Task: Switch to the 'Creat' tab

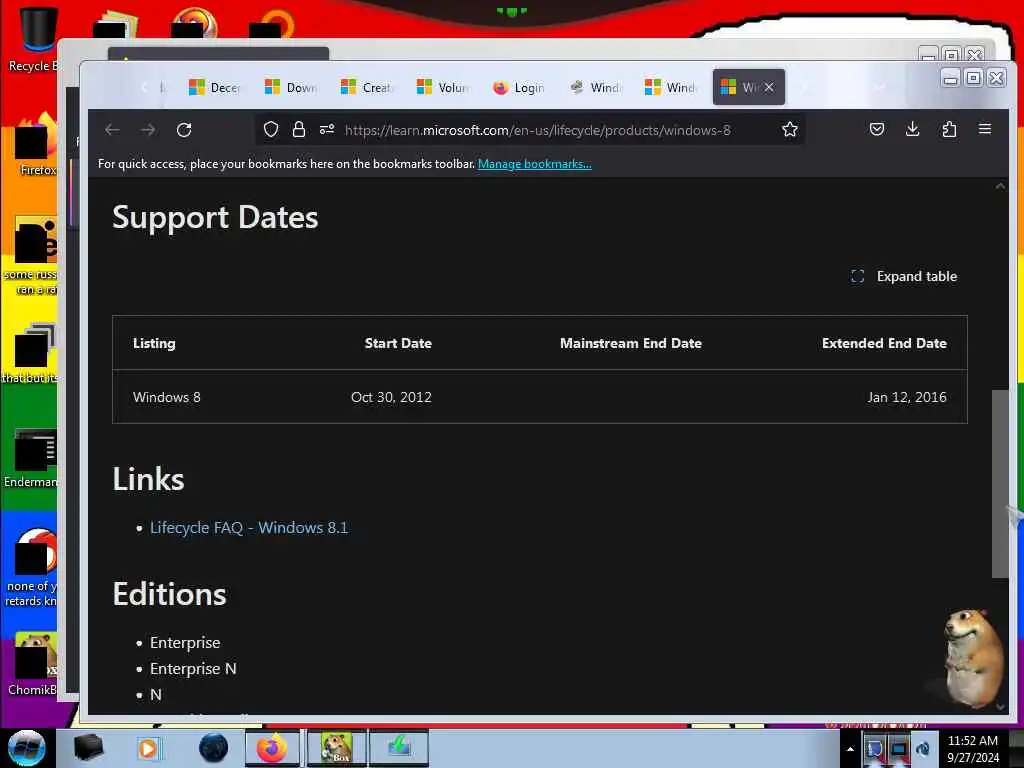Action: [366, 87]
